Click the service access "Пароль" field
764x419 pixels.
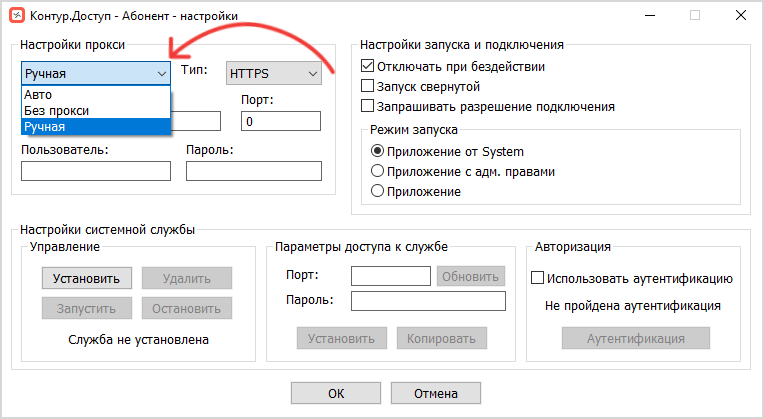(428, 301)
